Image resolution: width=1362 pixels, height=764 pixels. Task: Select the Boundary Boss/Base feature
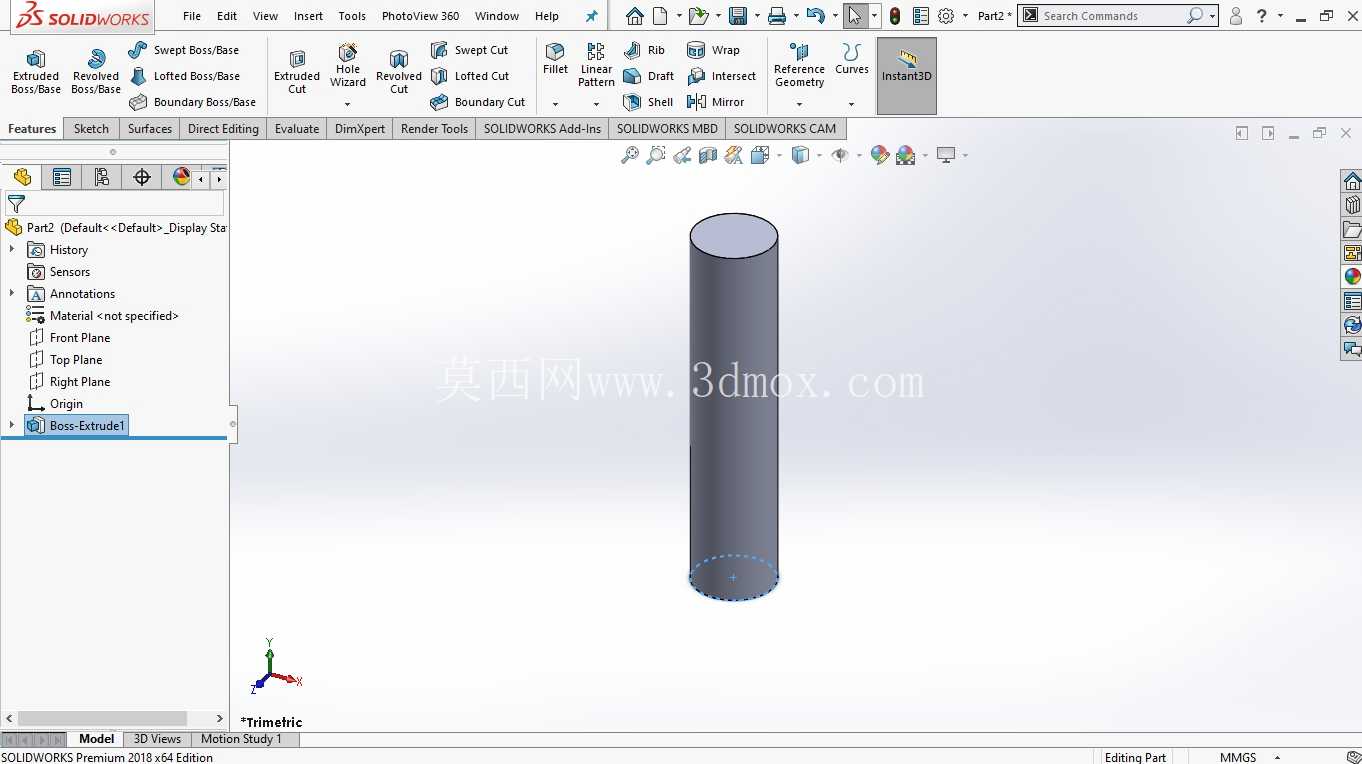(193, 102)
